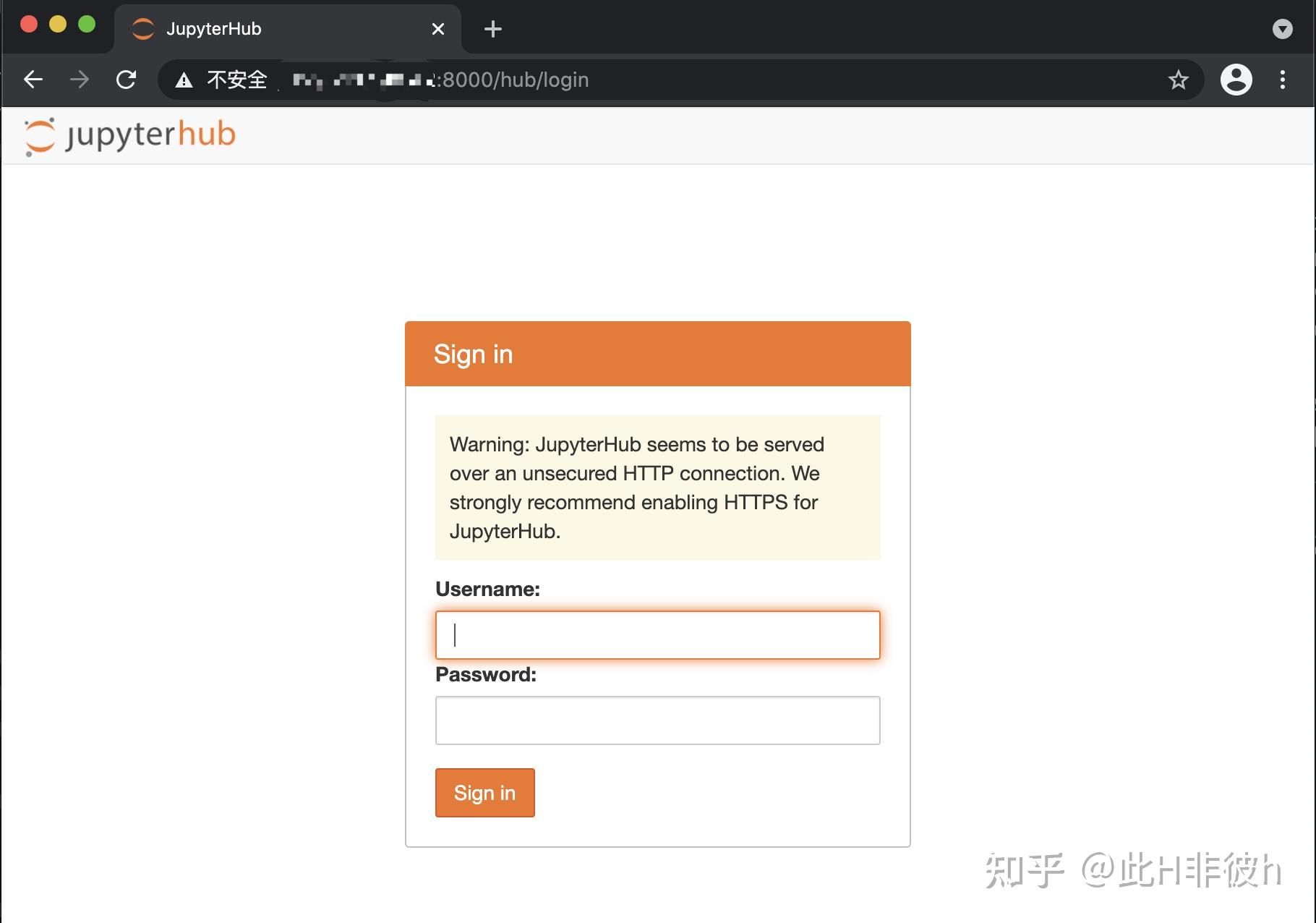Click the jupyterhub logo
The height and width of the screenshot is (923, 1316).
pos(129,135)
